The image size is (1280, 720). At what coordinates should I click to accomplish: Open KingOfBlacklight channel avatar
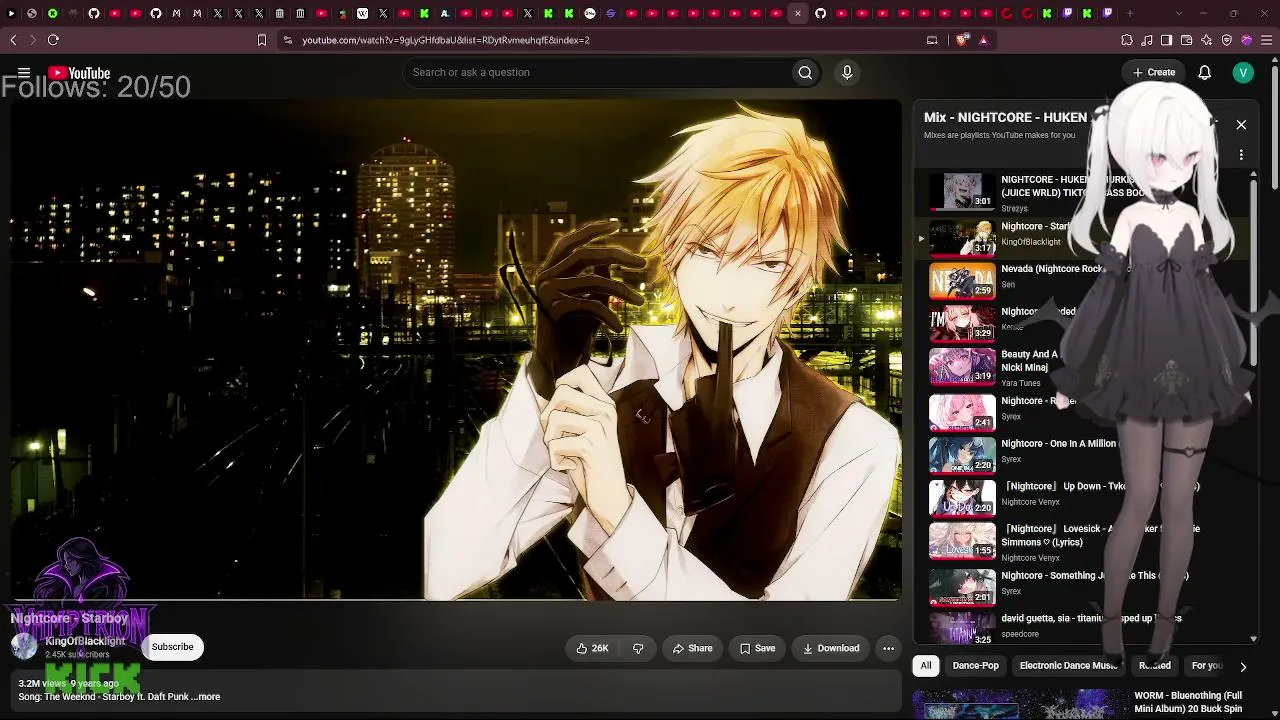[24, 646]
